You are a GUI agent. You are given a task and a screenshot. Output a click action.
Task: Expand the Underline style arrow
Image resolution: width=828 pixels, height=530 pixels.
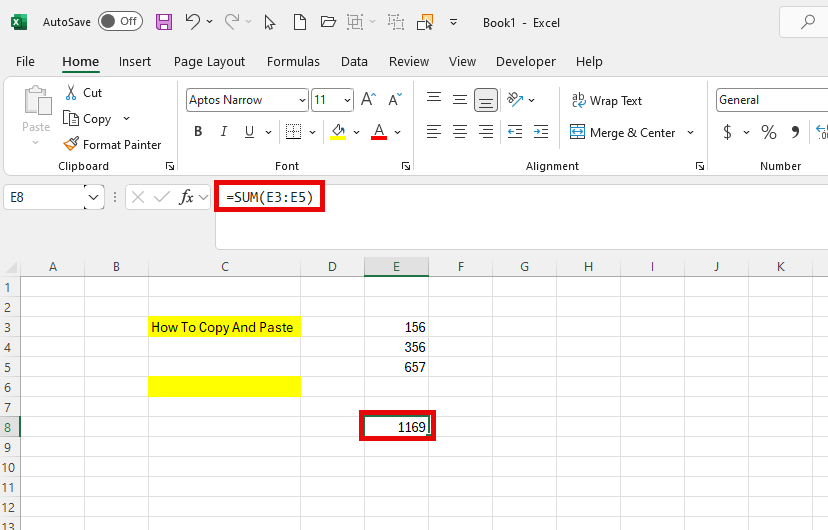pyautogui.click(x=268, y=132)
